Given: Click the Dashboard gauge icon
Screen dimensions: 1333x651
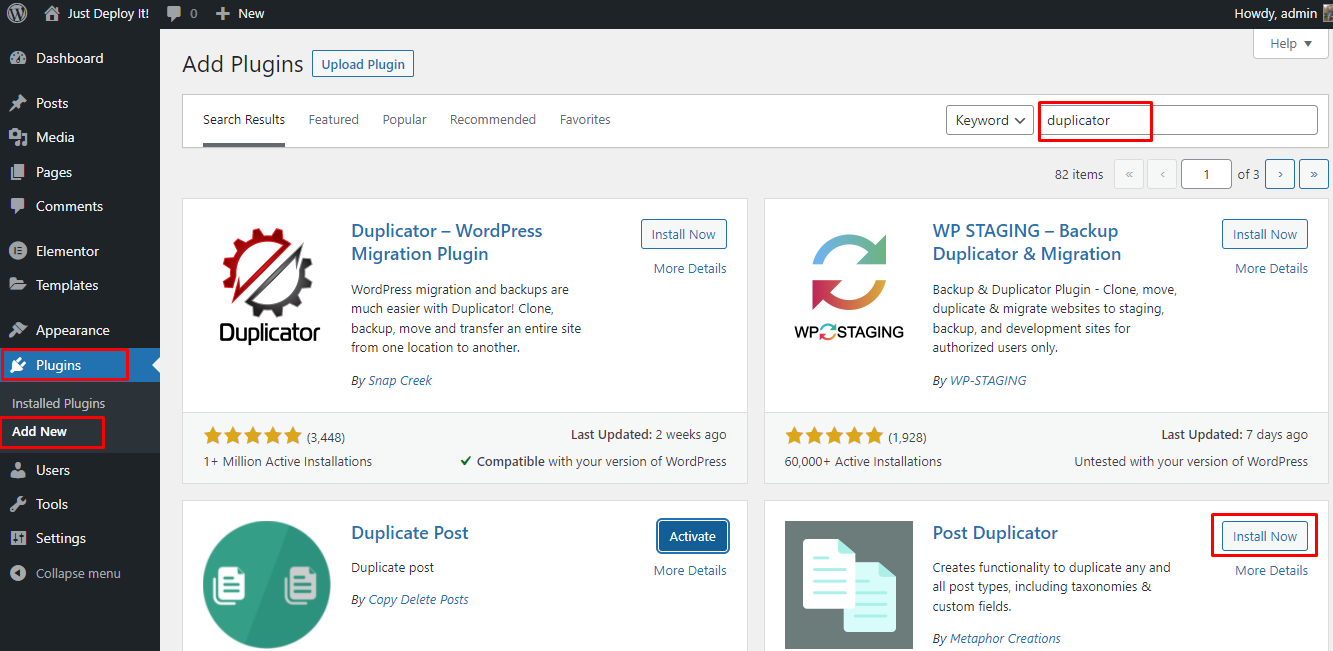Looking at the screenshot, I should point(18,58).
